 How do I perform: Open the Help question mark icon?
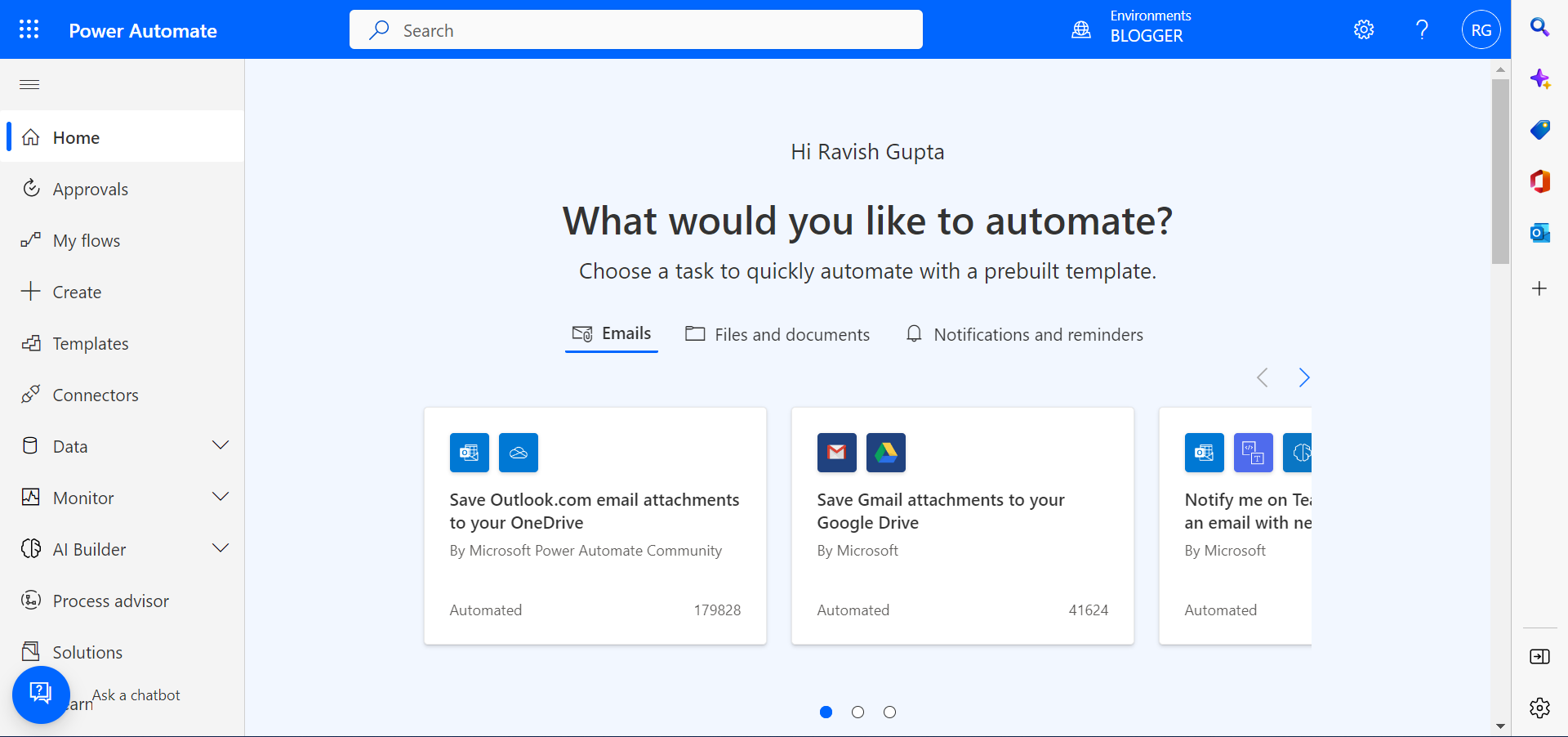coord(1422,30)
